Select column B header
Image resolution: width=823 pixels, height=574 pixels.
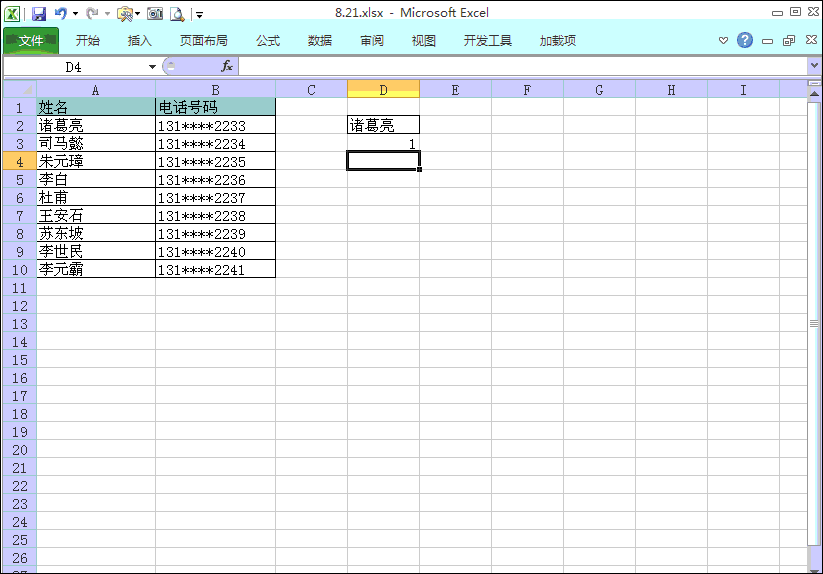[x=215, y=90]
